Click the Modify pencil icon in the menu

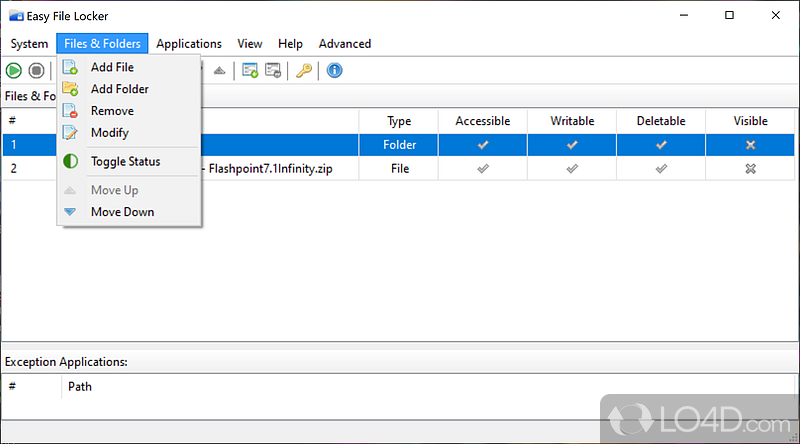click(x=70, y=133)
